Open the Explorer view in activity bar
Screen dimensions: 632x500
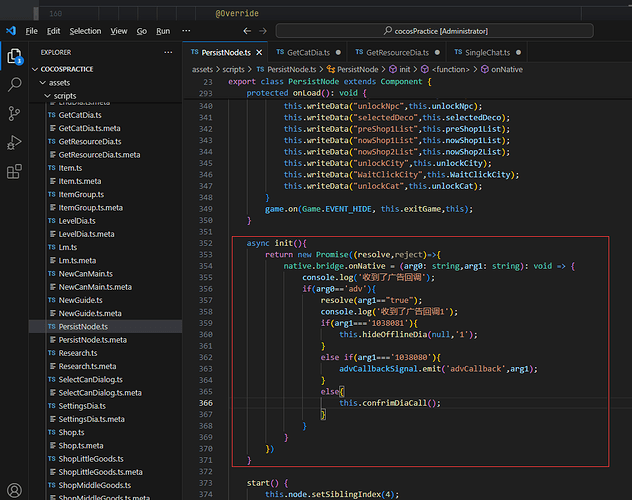coord(14,57)
